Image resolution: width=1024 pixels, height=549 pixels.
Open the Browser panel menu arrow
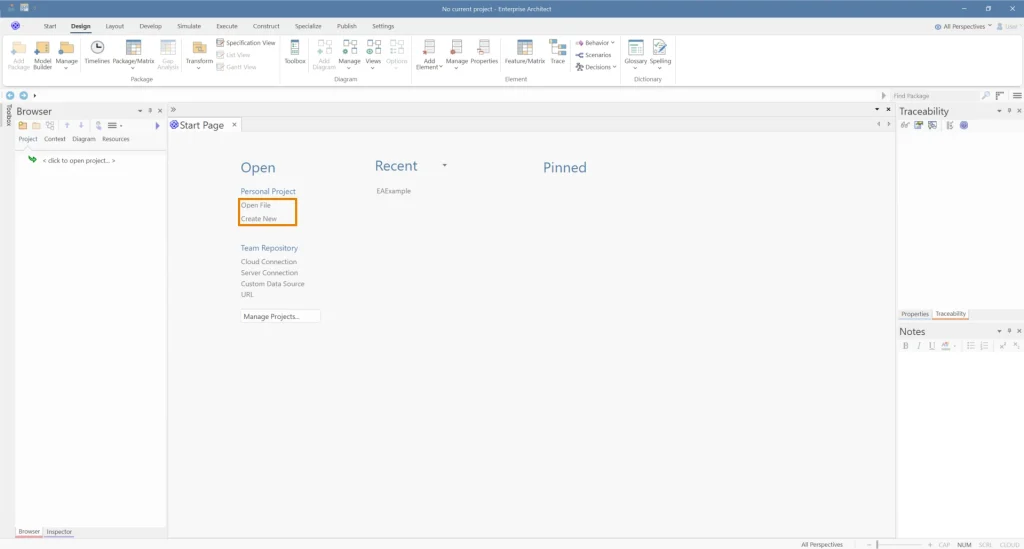coord(140,111)
